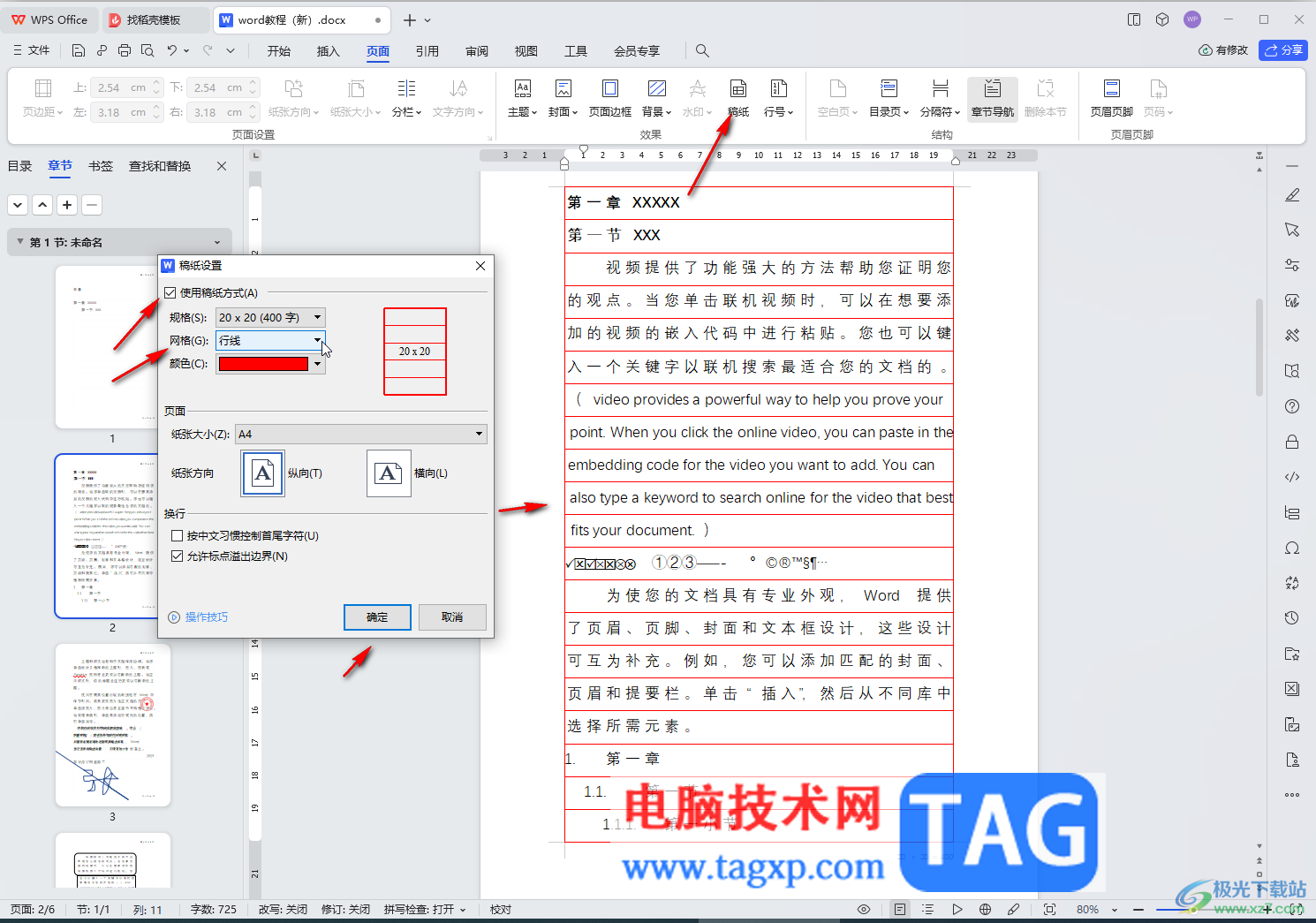Click the 取消 cancel button
This screenshot has height=923, width=1316.
click(x=452, y=617)
